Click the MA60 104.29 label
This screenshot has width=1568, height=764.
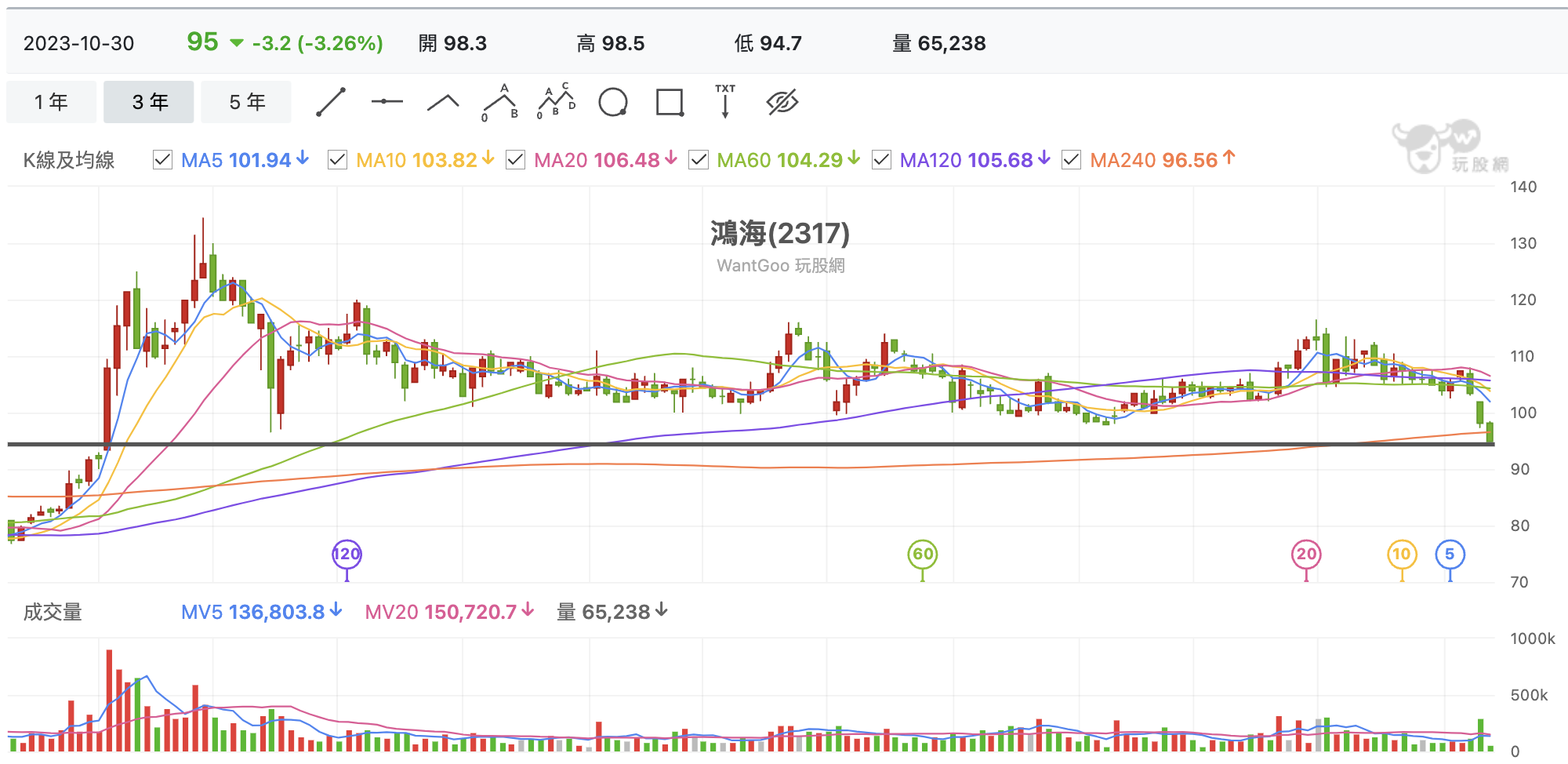tap(788, 160)
